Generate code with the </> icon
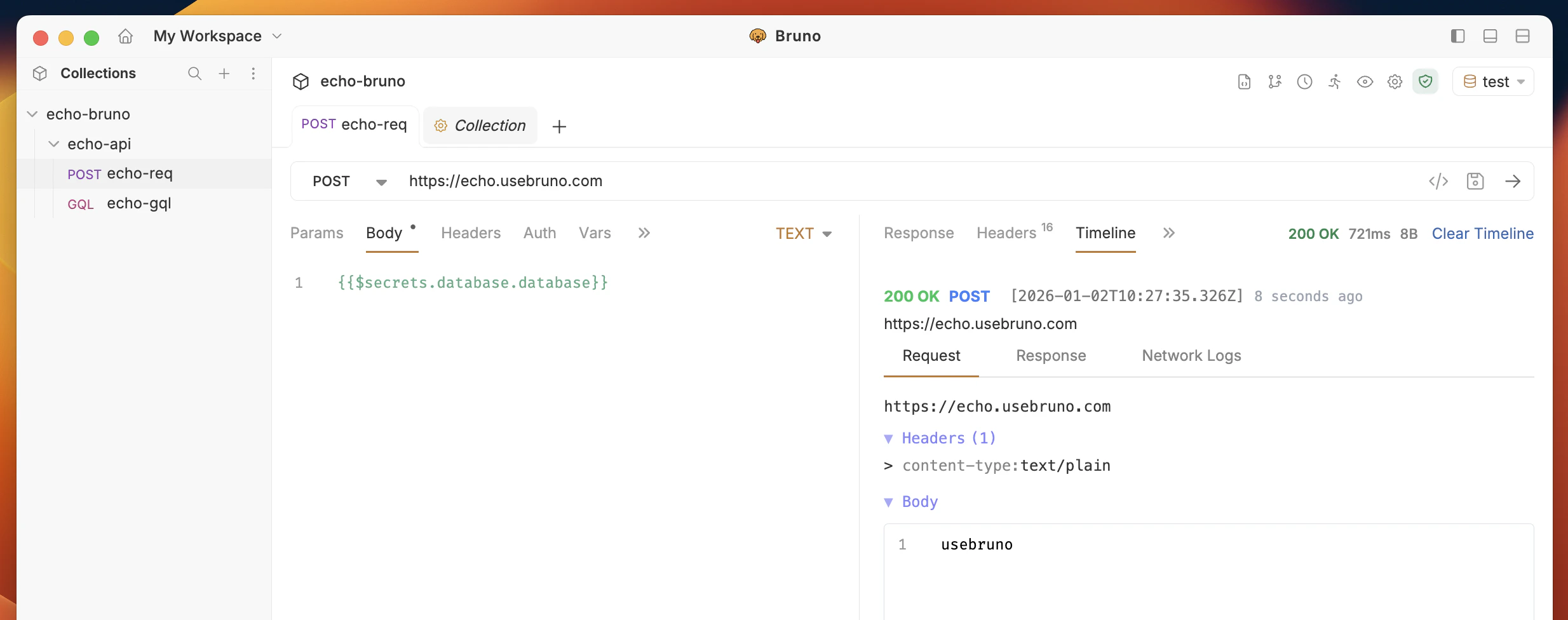1568x620 pixels. (x=1438, y=182)
